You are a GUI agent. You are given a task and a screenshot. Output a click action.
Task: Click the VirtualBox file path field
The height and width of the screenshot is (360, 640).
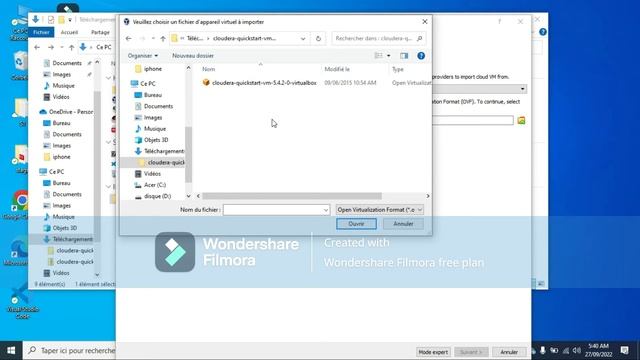(473, 120)
